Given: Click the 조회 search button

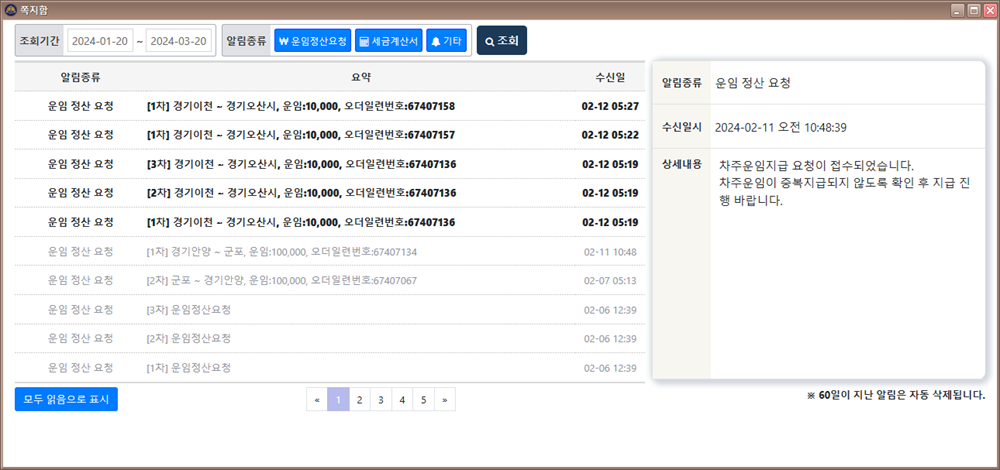Looking at the screenshot, I should 502,41.
